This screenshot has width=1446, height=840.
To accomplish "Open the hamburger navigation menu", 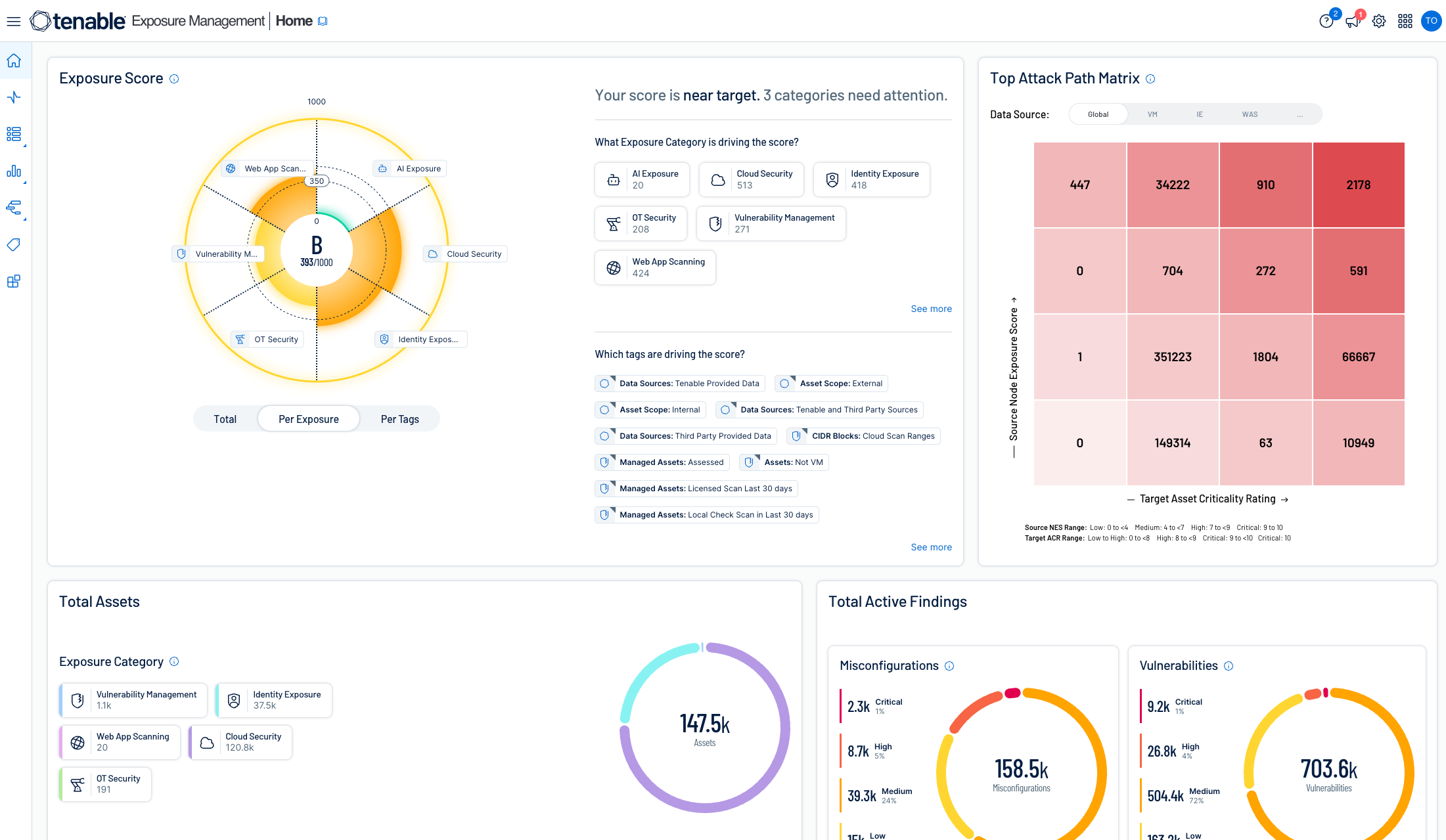I will tap(14, 21).
